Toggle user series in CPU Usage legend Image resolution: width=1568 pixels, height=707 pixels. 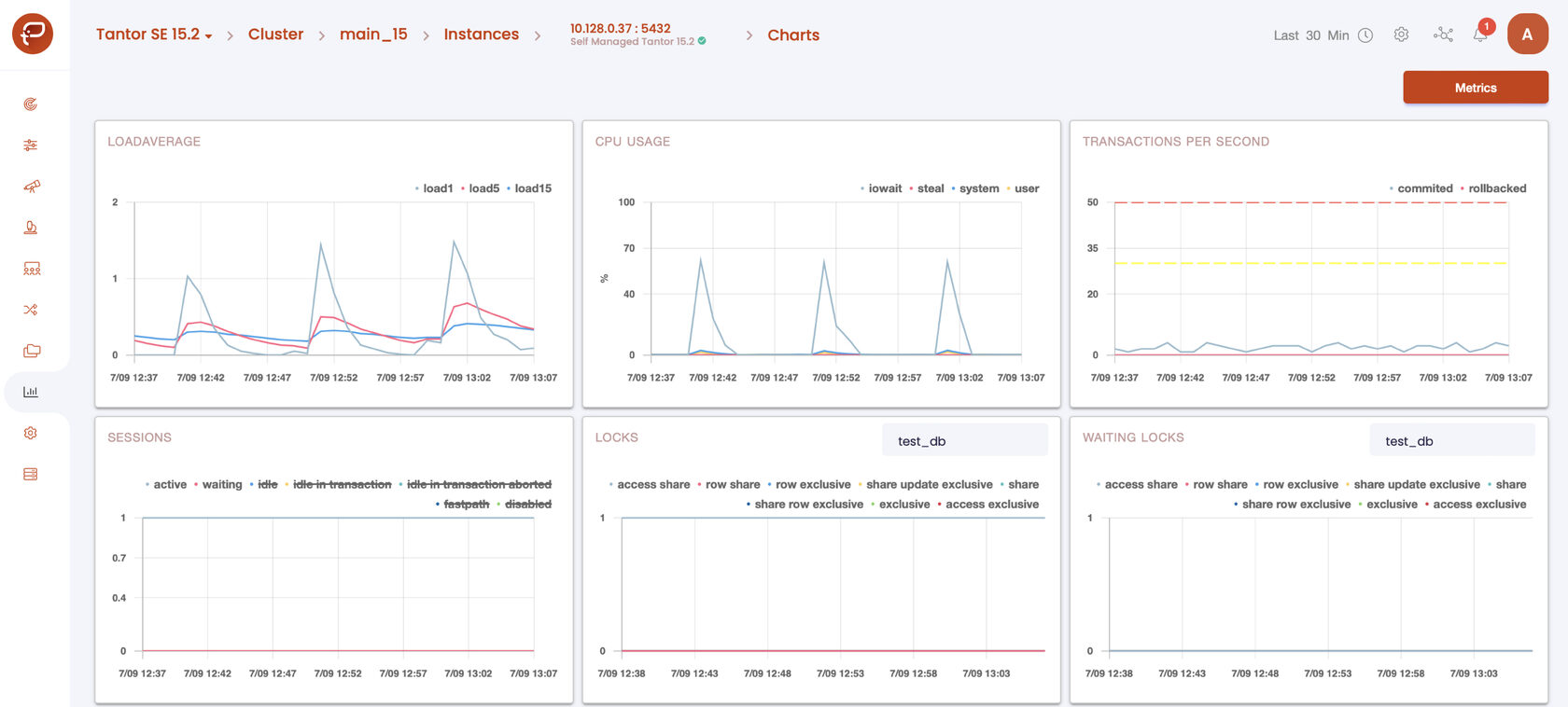(1023, 188)
